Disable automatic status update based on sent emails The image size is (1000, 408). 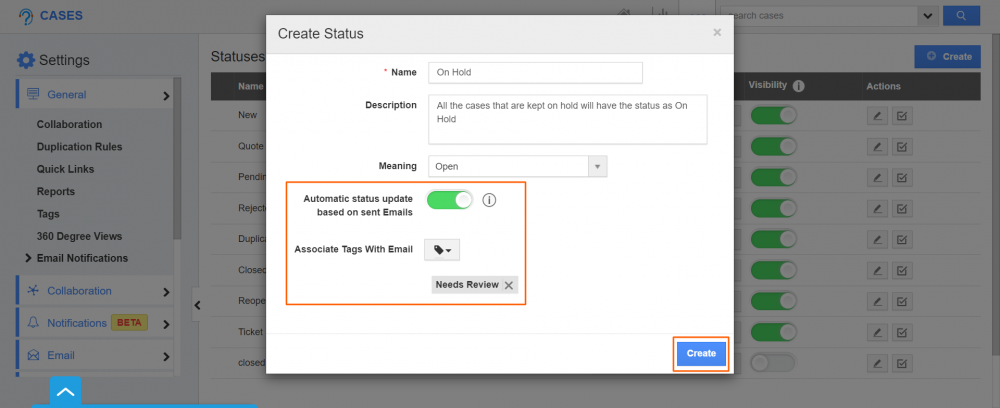(449, 200)
